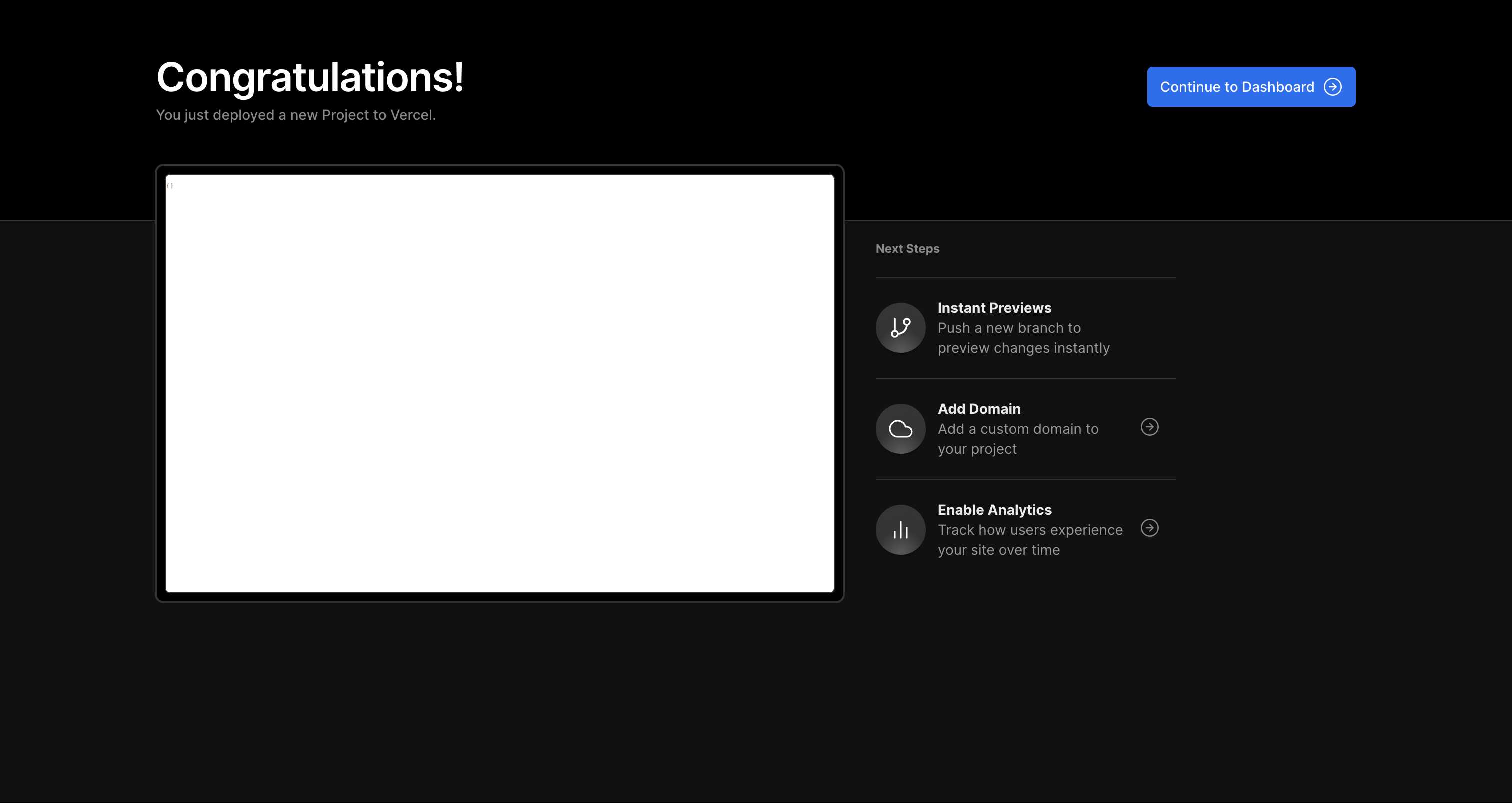Open the deployed site preview thumbnail
The width and height of the screenshot is (1512, 803).
point(499,383)
